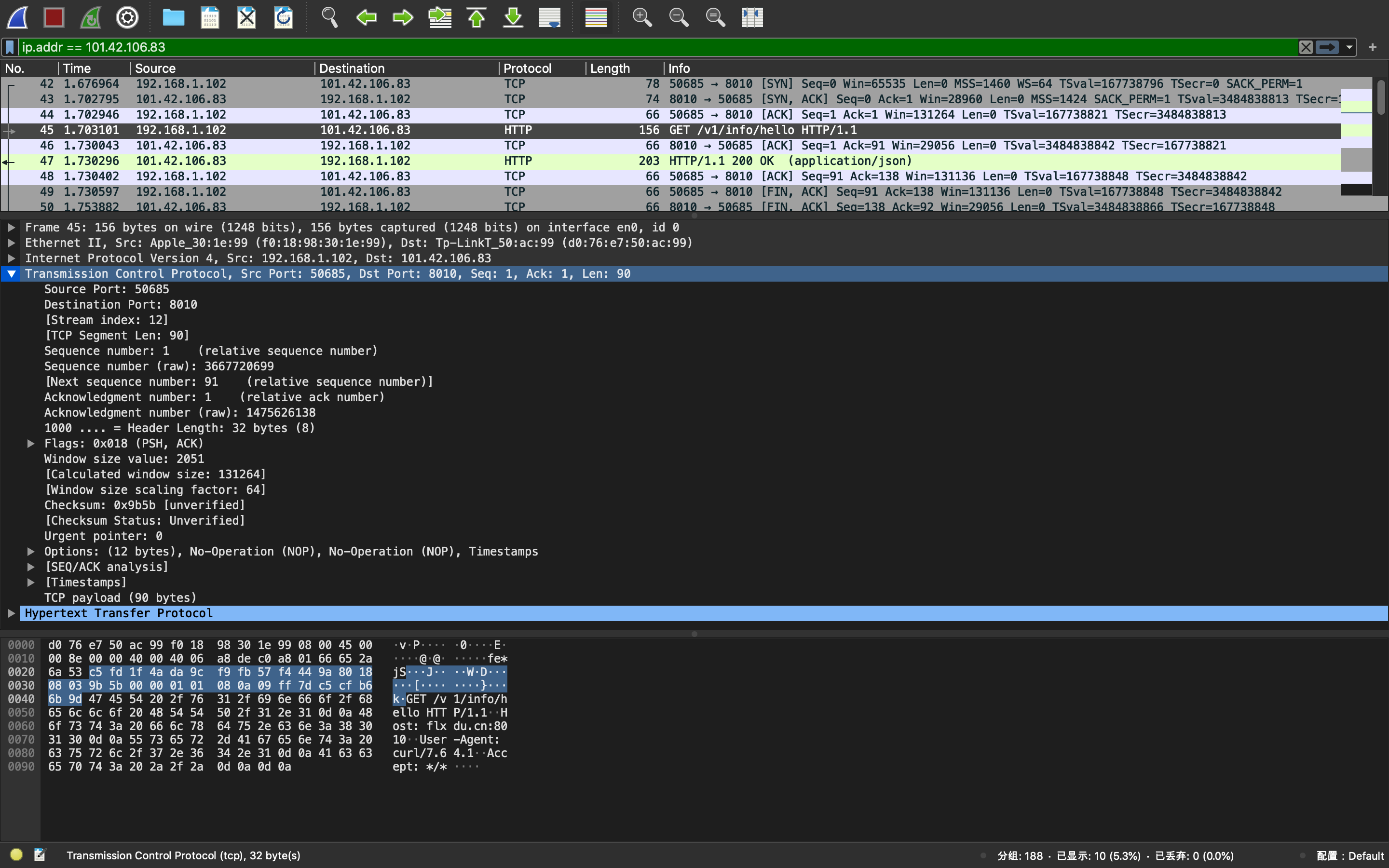Expand Hypertext Transfer Protocol section
The width and height of the screenshot is (1389, 868).
point(12,614)
